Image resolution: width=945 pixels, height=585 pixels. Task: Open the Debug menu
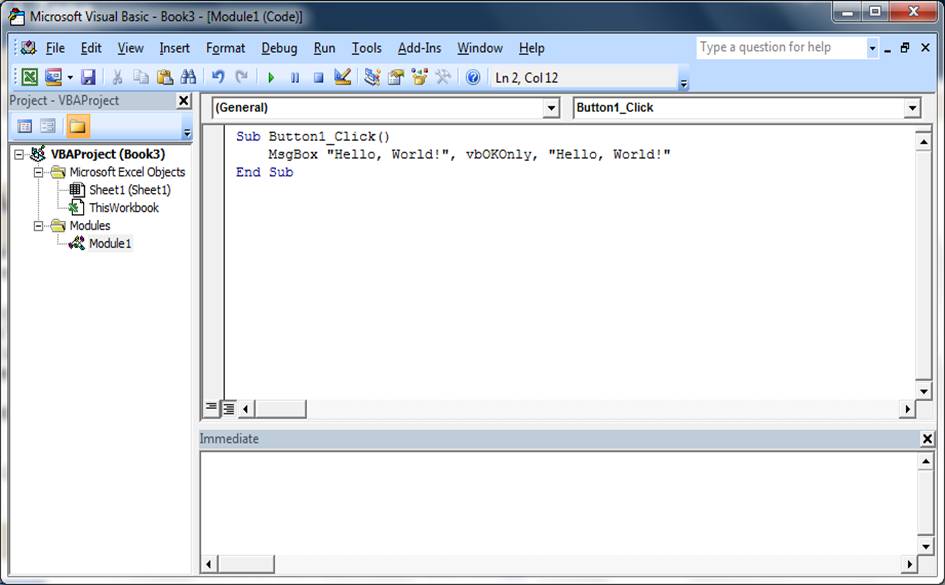pos(279,48)
